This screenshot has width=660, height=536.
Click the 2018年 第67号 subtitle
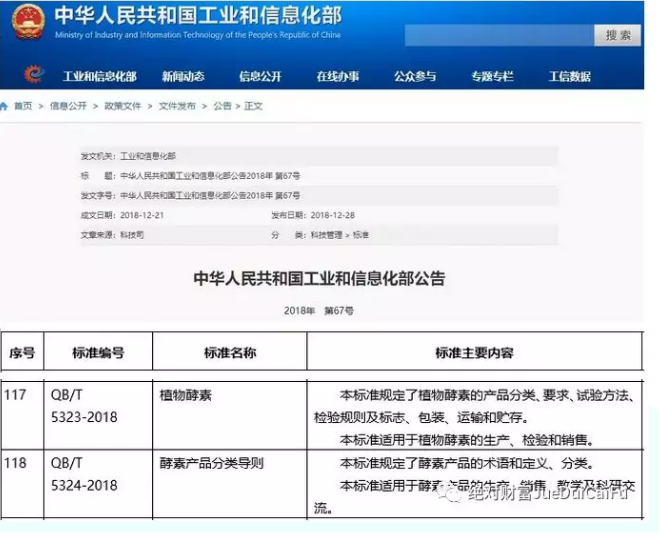319,311
